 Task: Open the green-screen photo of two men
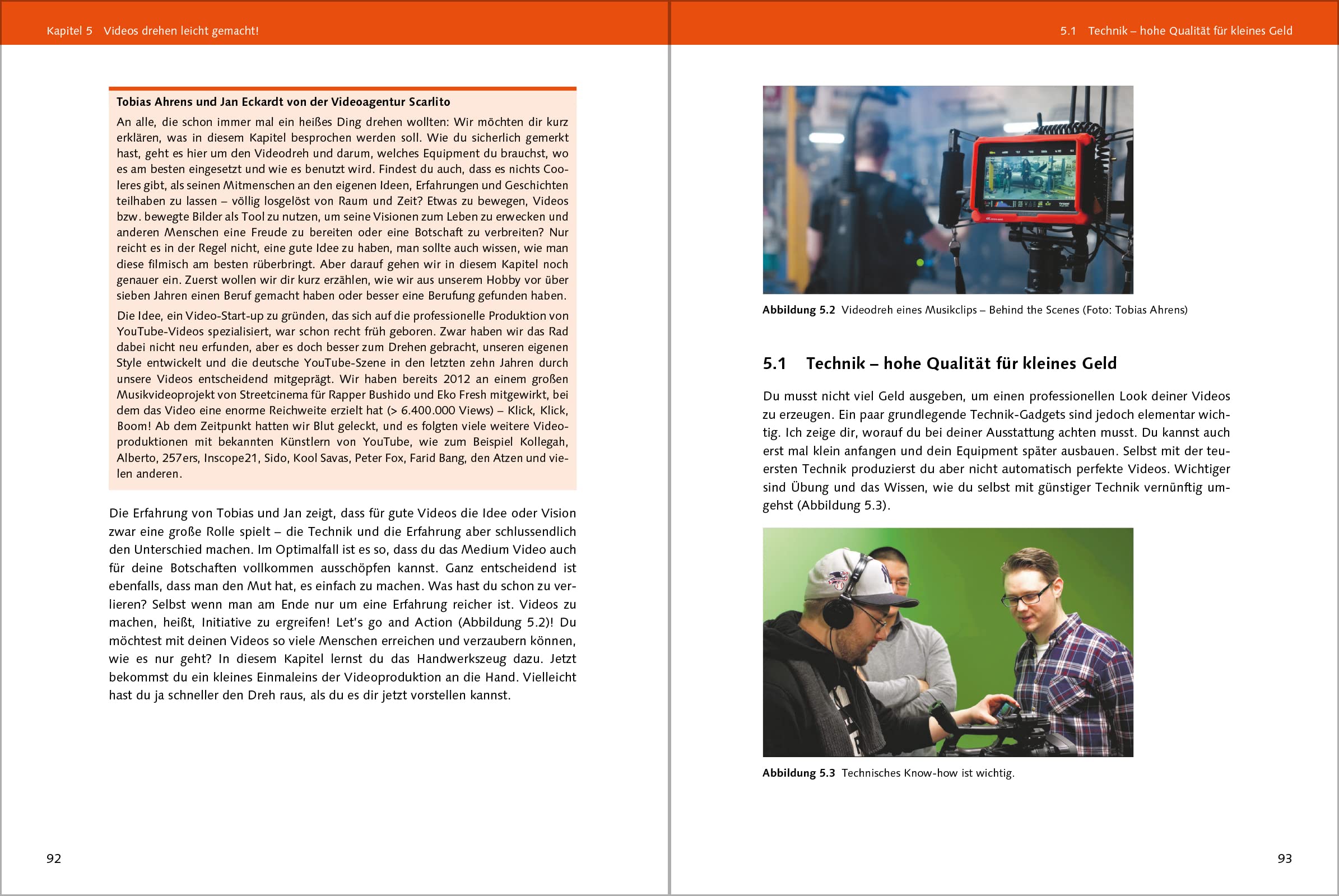pyautogui.click(x=948, y=642)
